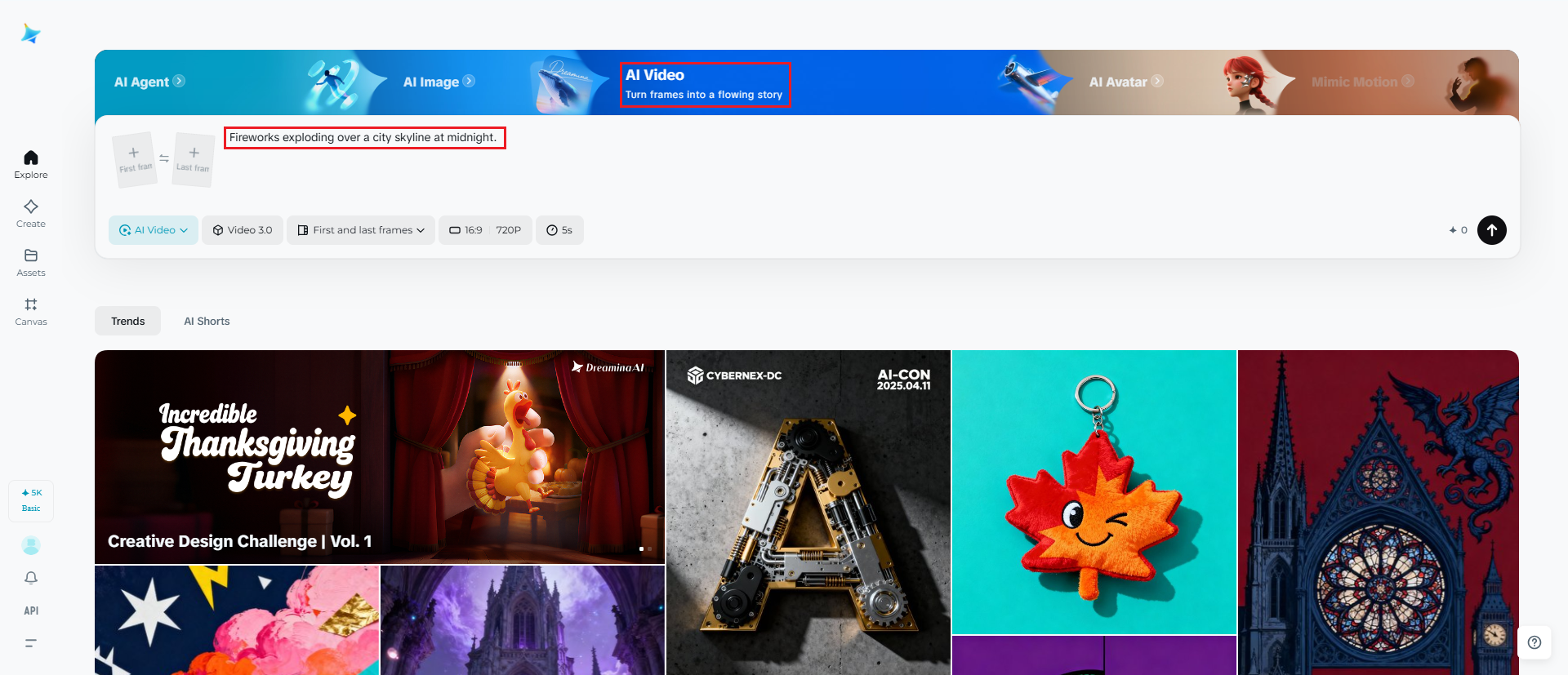The image size is (1568, 675).
Task: Add a first frame image
Action: point(135,159)
